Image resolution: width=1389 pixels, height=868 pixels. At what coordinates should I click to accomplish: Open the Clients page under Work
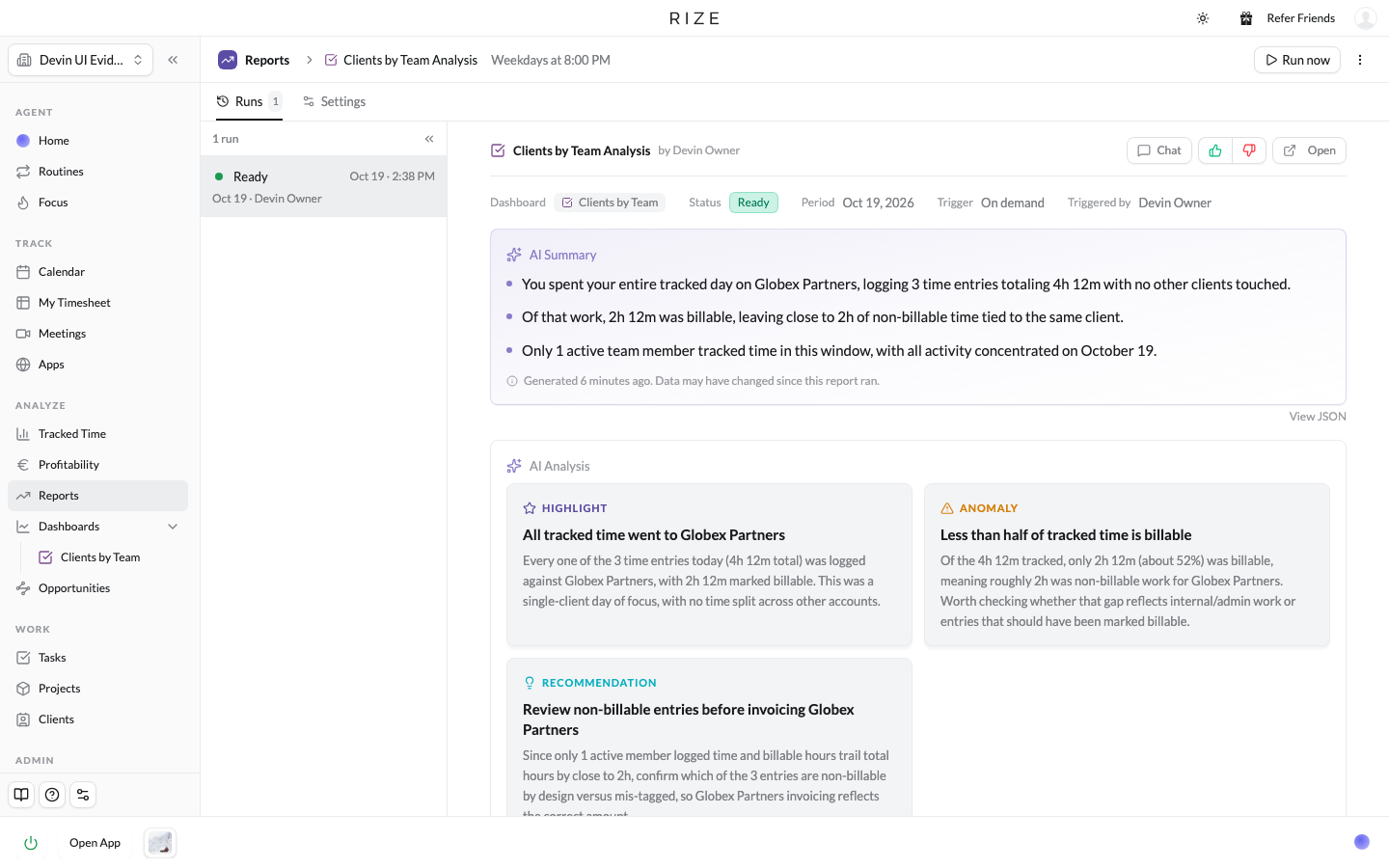pyautogui.click(x=97, y=719)
